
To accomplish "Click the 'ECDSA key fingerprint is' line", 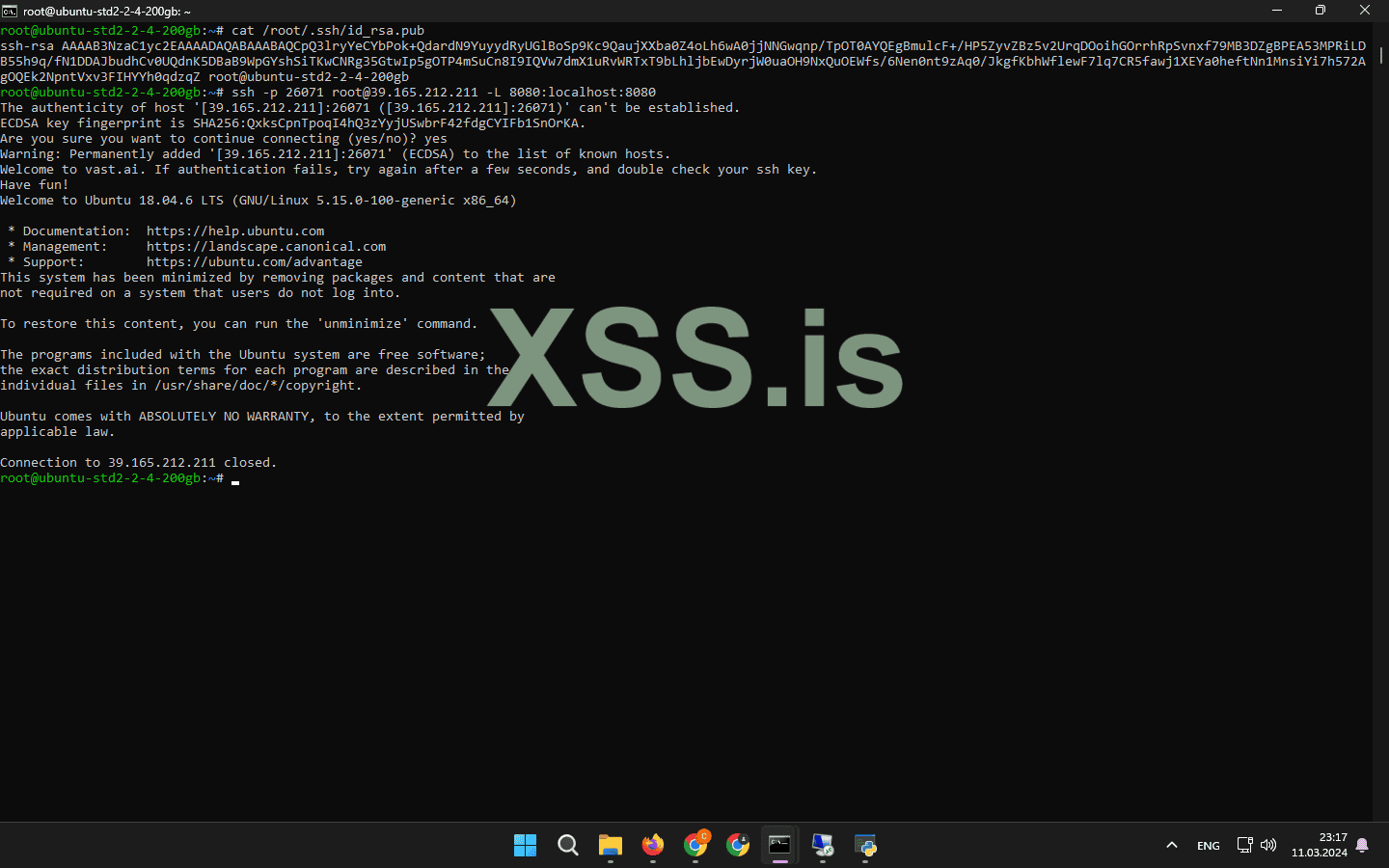I will 293,122.
